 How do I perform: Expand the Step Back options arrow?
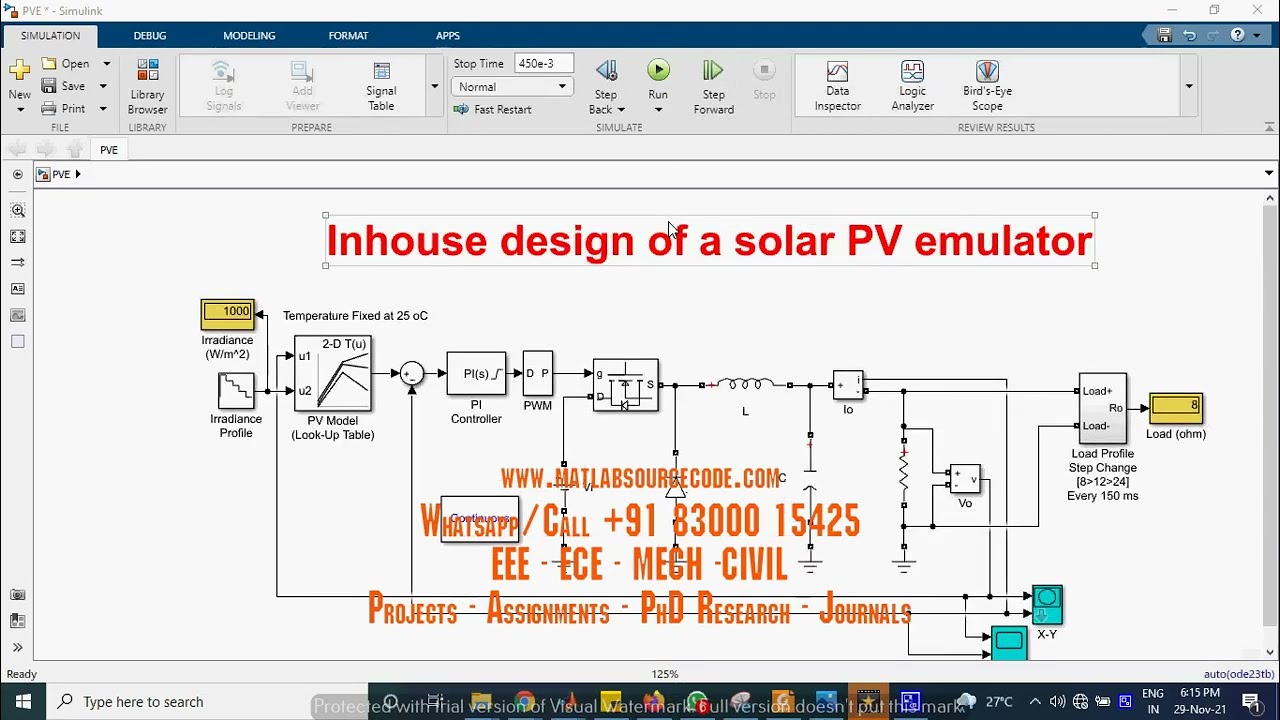(621, 109)
